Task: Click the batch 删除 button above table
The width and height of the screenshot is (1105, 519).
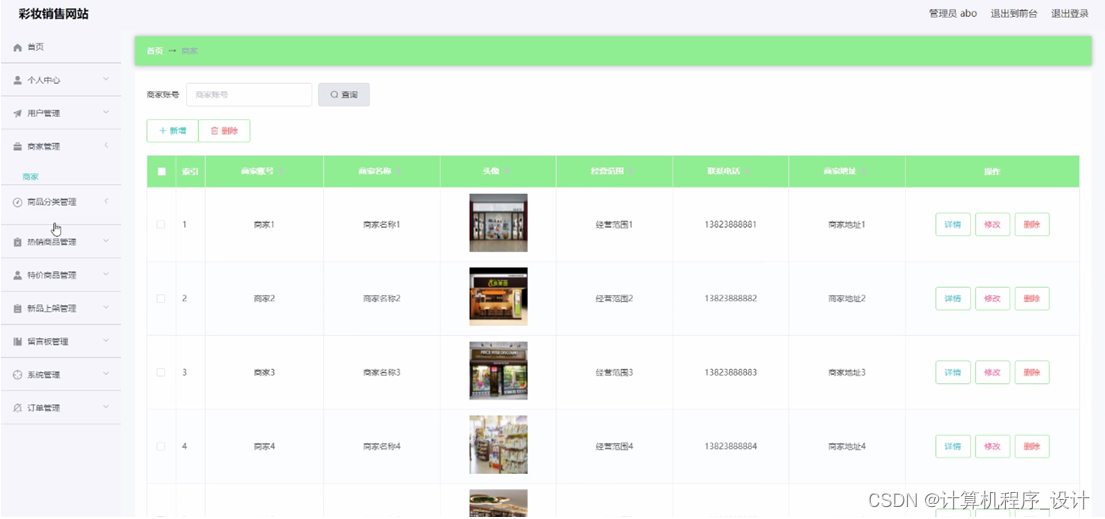Action: (x=224, y=130)
